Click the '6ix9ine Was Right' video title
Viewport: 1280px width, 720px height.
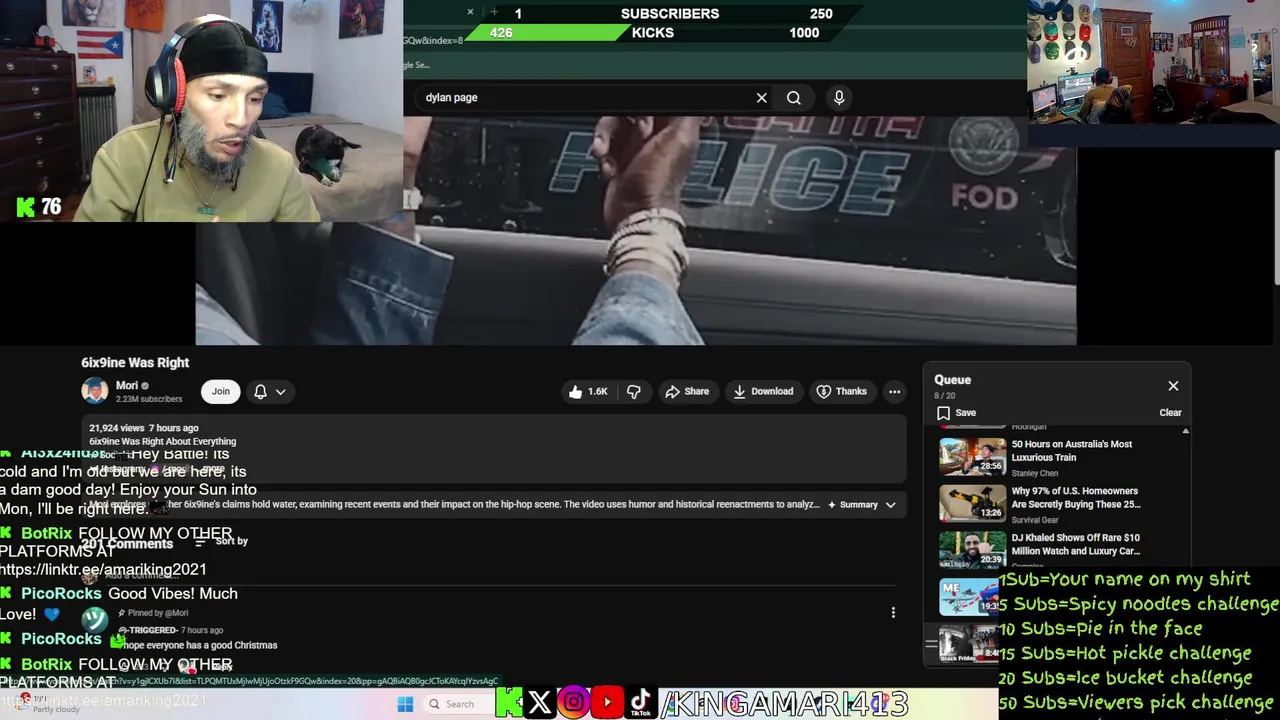coord(135,363)
